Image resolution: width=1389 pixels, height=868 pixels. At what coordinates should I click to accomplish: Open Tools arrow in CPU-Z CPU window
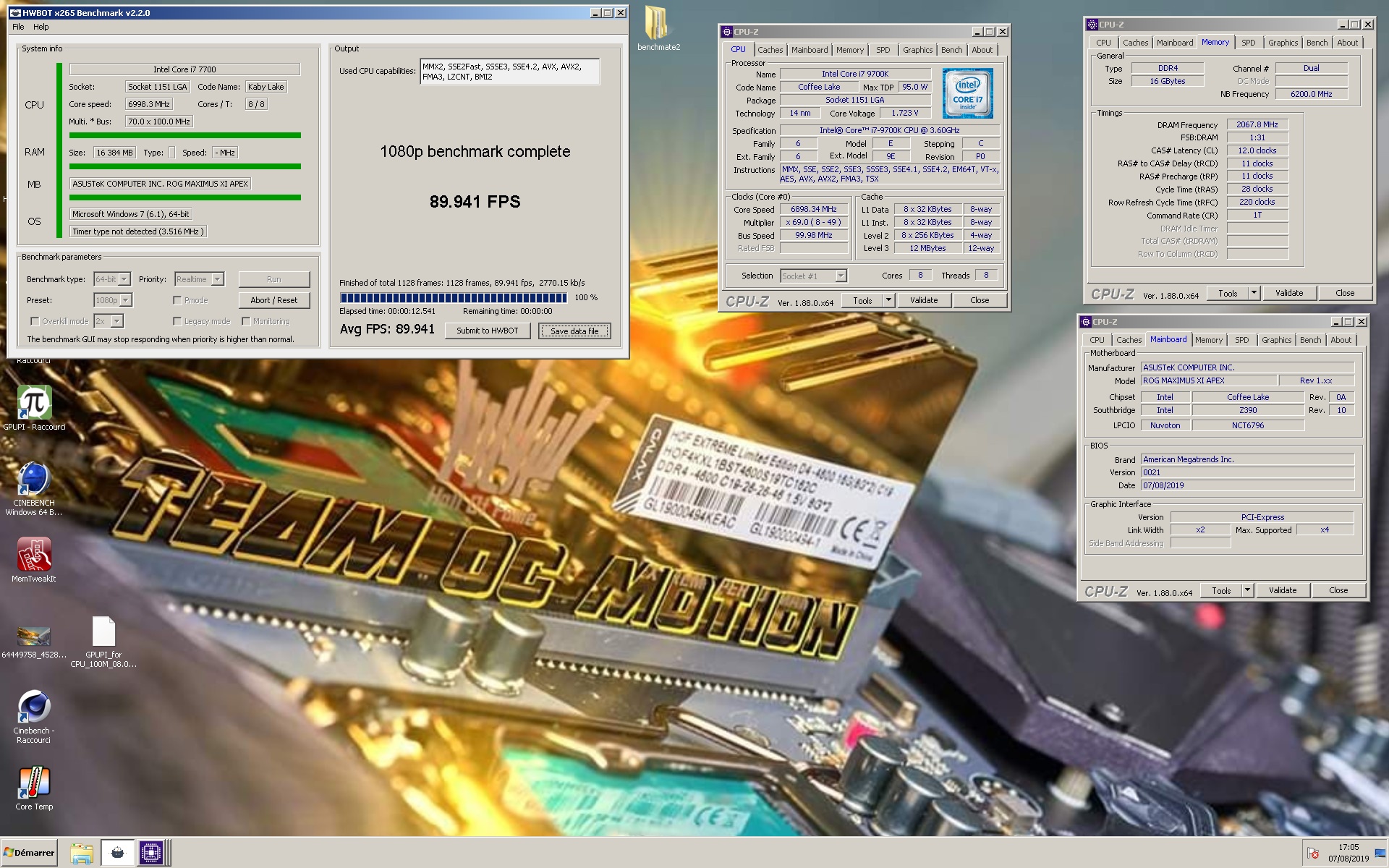[x=889, y=300]
